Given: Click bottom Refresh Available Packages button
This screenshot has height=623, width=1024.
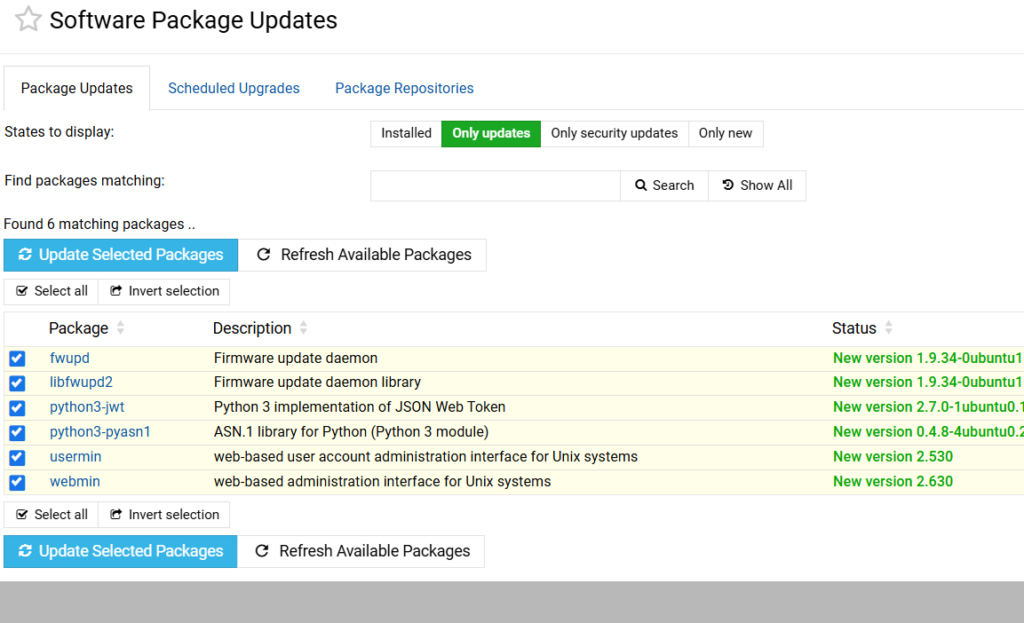Looking at the screenshot, I should click(363, 551).
